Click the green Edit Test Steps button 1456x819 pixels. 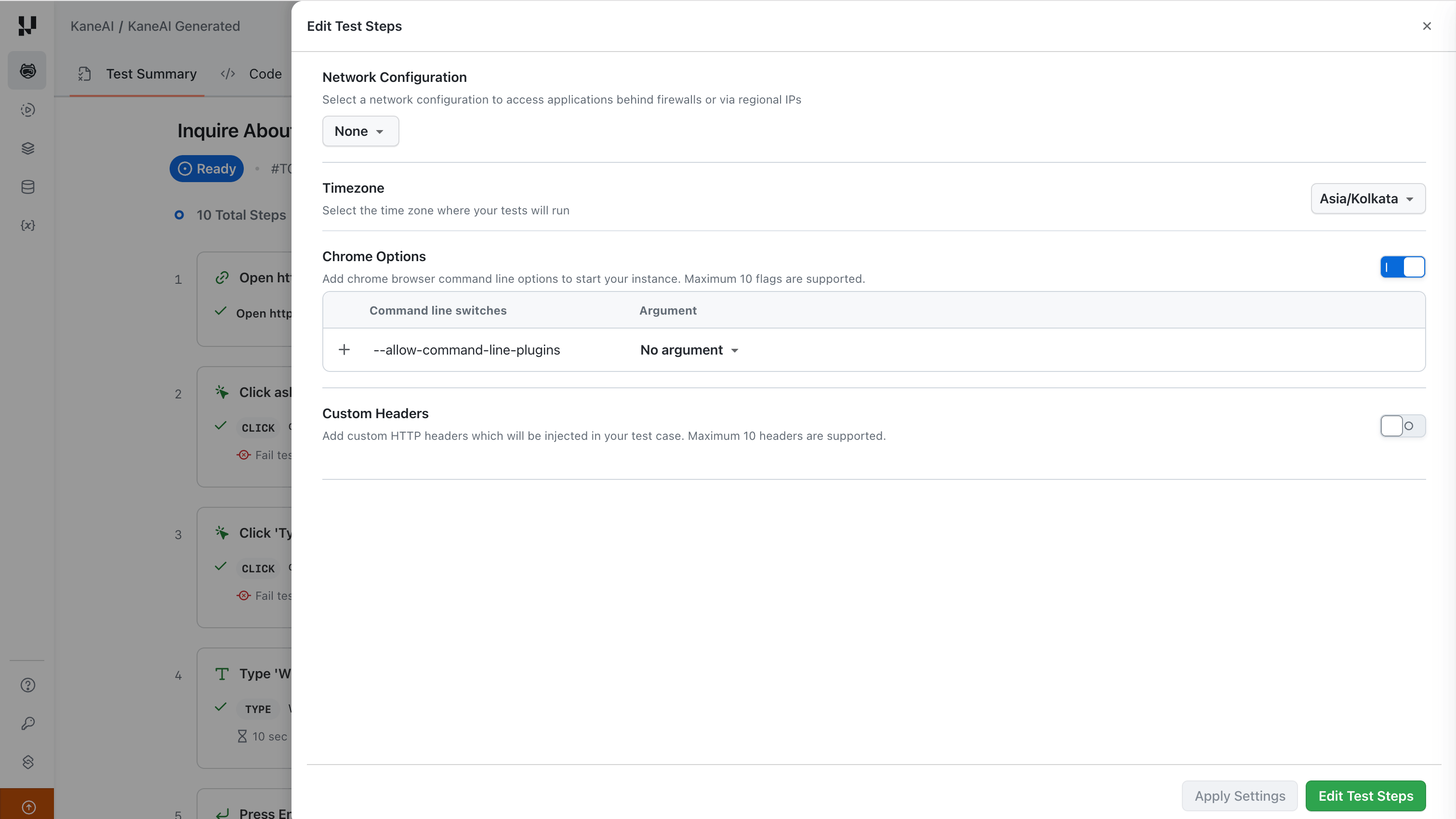[1365, 796]
